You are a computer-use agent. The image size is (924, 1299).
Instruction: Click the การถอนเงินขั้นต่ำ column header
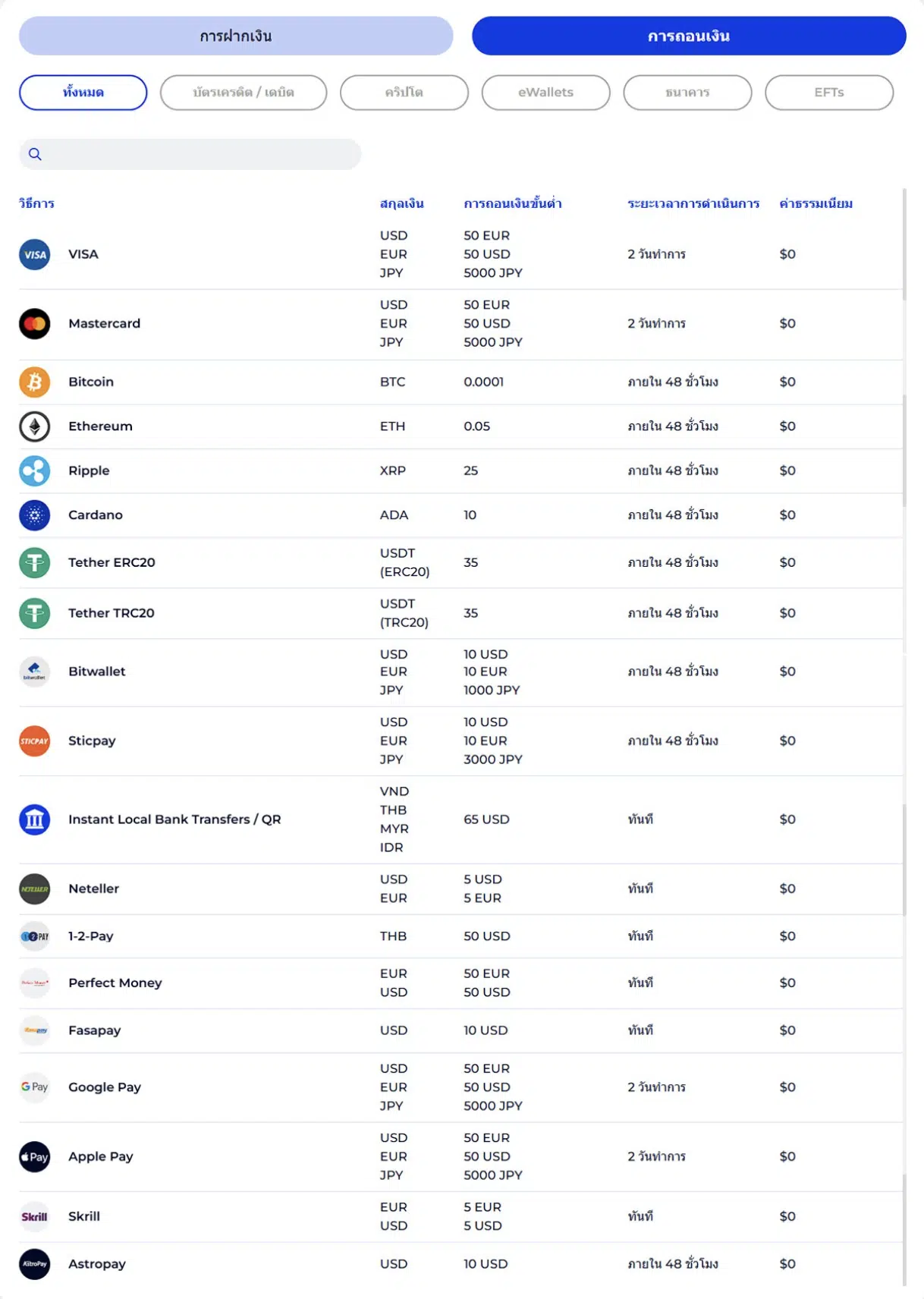tap(513, 203)
